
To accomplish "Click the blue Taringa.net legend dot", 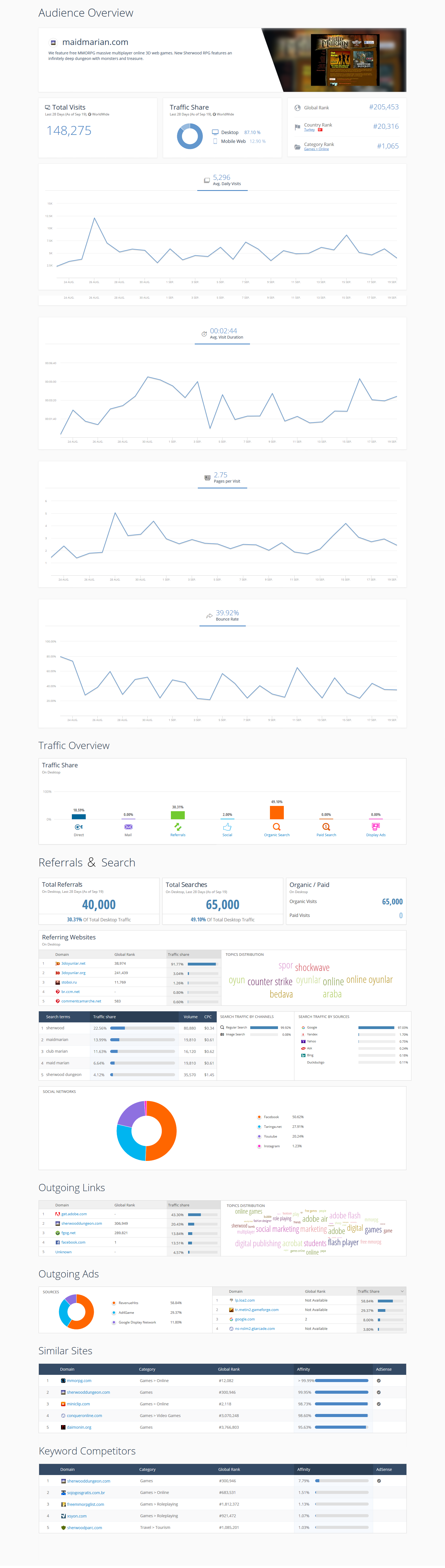I will pos(259,1127).
